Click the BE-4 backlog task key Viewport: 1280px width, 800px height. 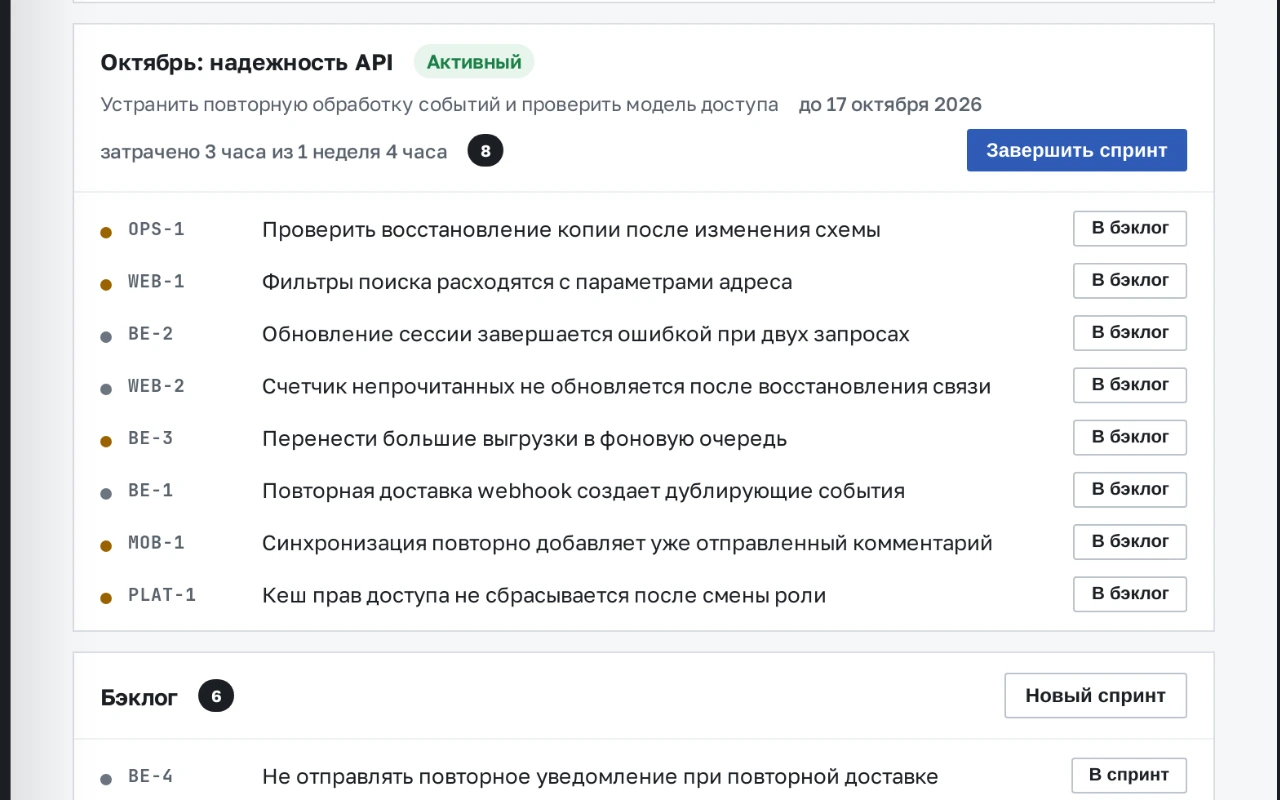coord(151,776)
